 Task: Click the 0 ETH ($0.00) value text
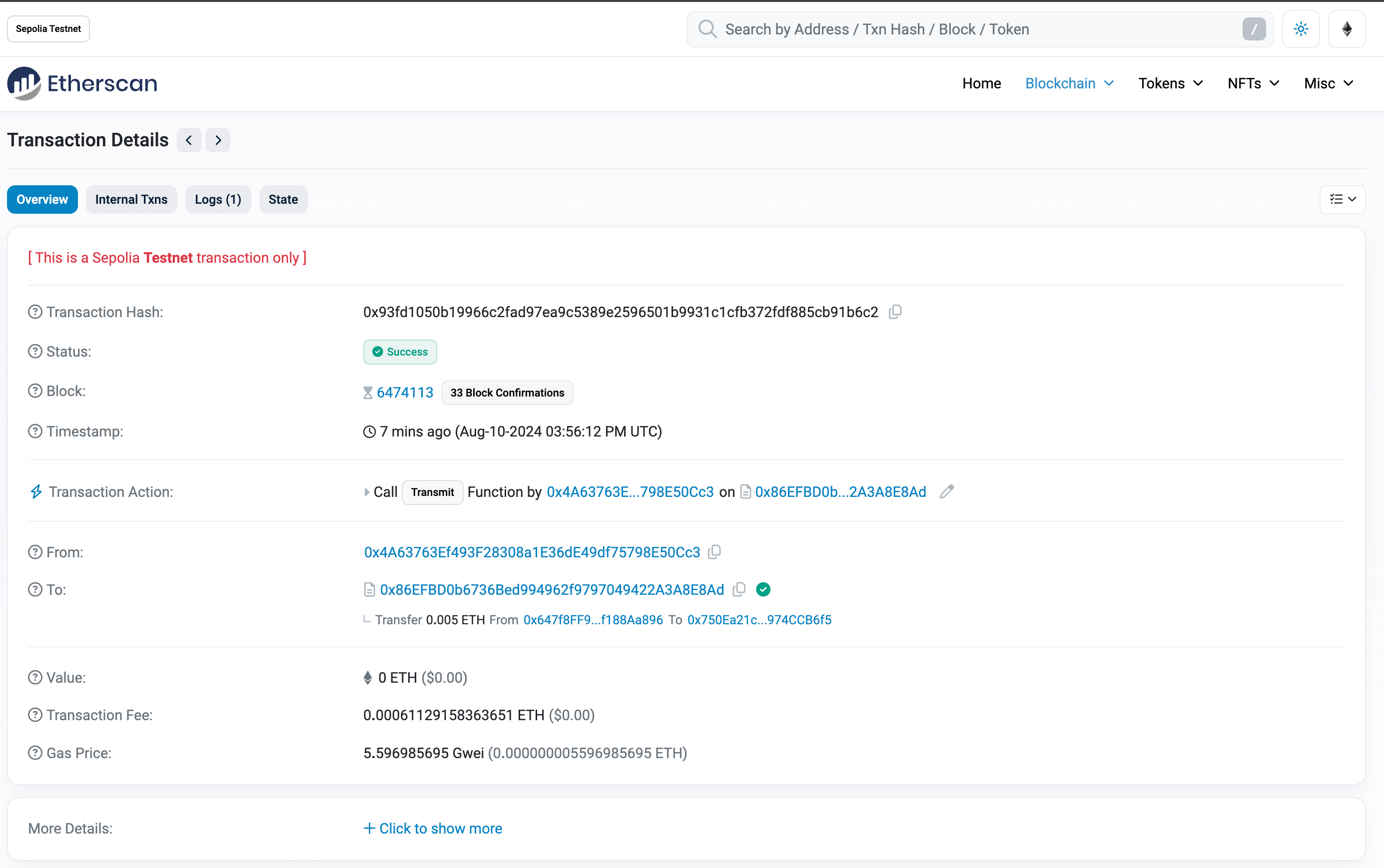pos(422,677)
